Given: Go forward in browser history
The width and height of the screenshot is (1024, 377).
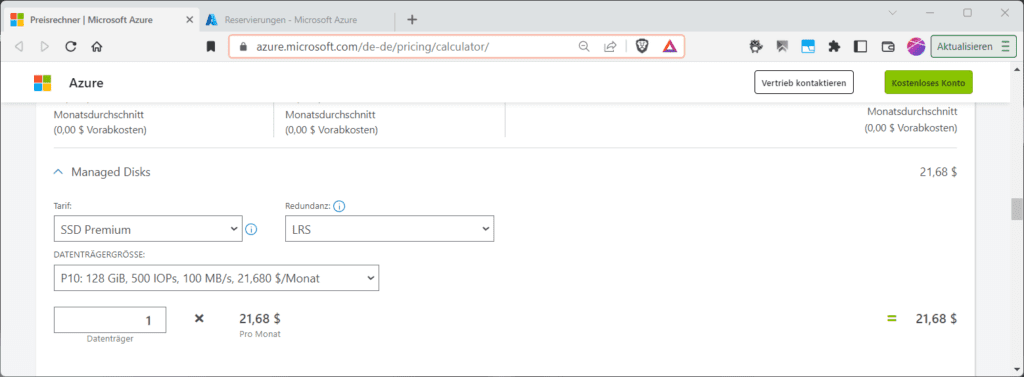Looking at the screenshot, I should 44,46.
